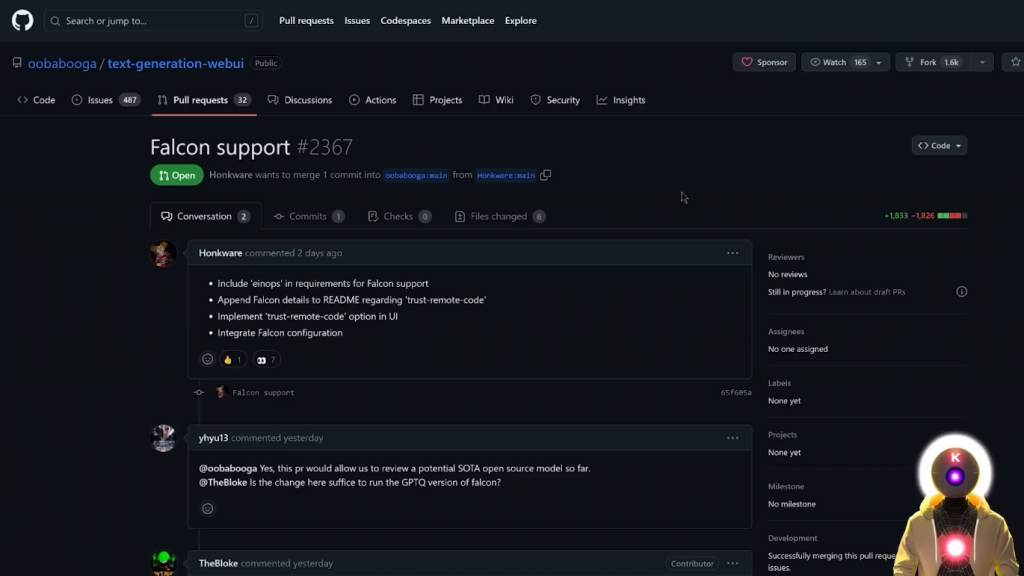
Task: Toggle the thumbs up reaction
Action: pyautogui.click(x=232, y=359)
